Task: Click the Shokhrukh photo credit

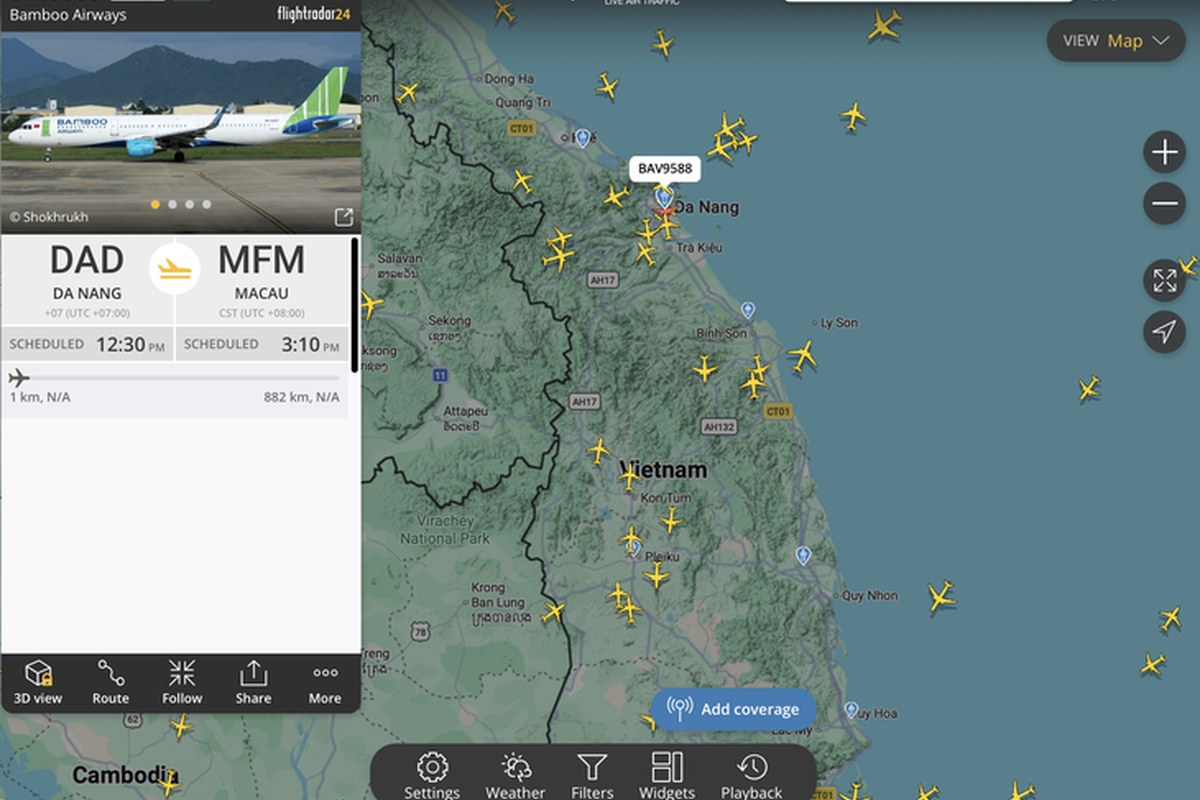Action: point(49,216)
